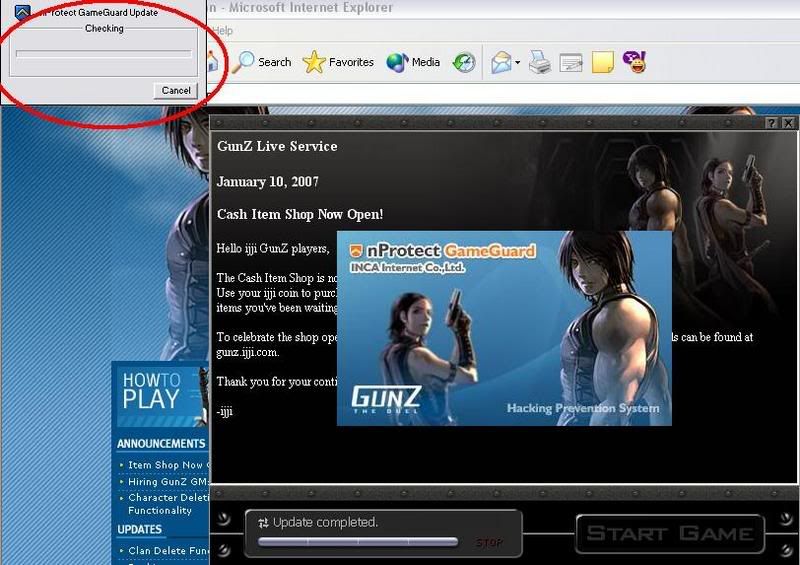Screen dimensions: 800x565
Task: Open the Clan Delete update link
Action: 168,551
